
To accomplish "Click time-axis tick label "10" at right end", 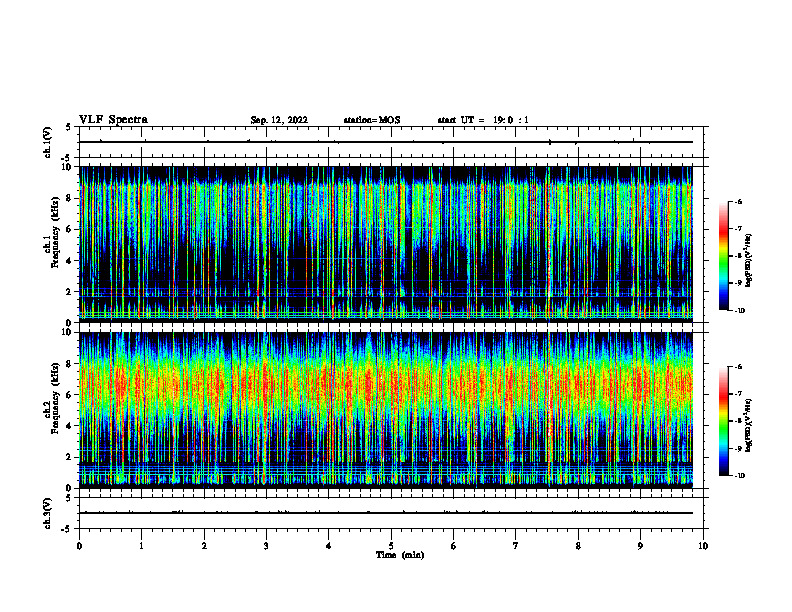I will coord(703,546).
